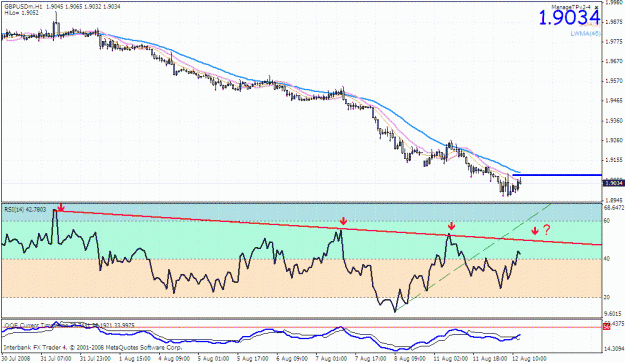This screenshot has width=625, height=363.
Task: Select the 60 level on RSI scale
Action: pos(607,220)
